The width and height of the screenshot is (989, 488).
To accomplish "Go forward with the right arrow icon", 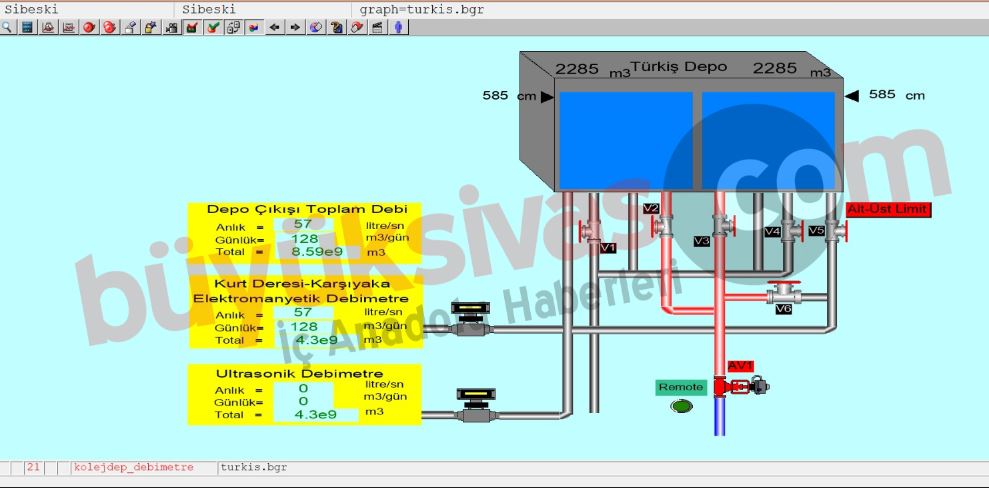I will coord(295,27).
